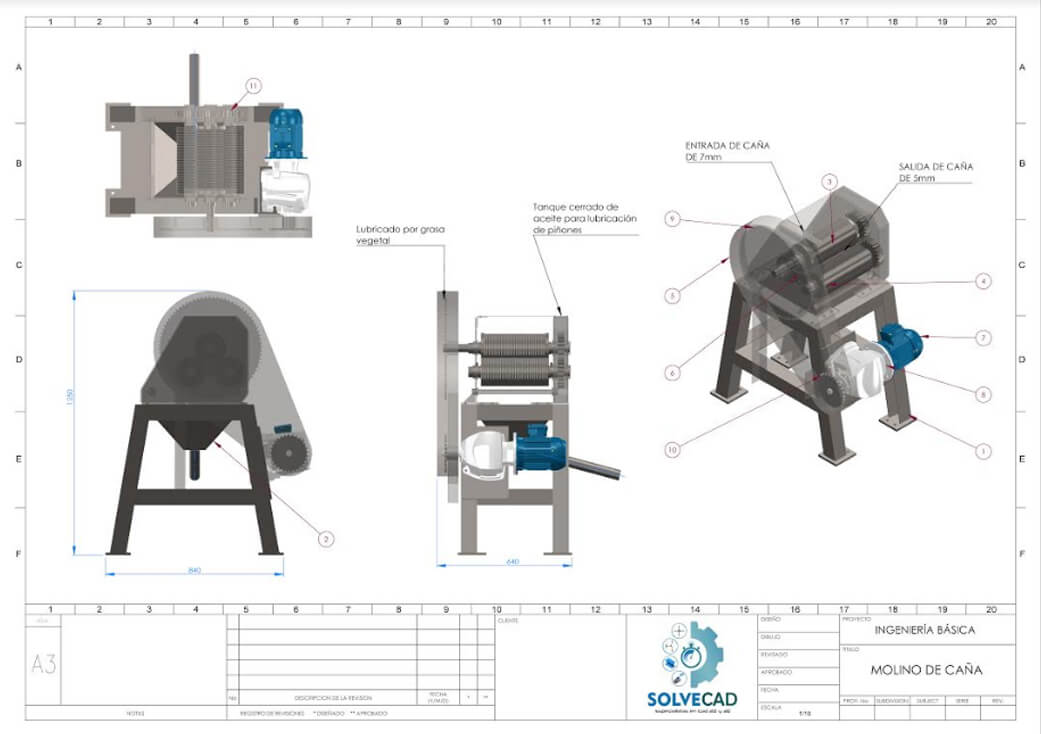Click the 'ESCALA' field label

click(x=771, y=707)
